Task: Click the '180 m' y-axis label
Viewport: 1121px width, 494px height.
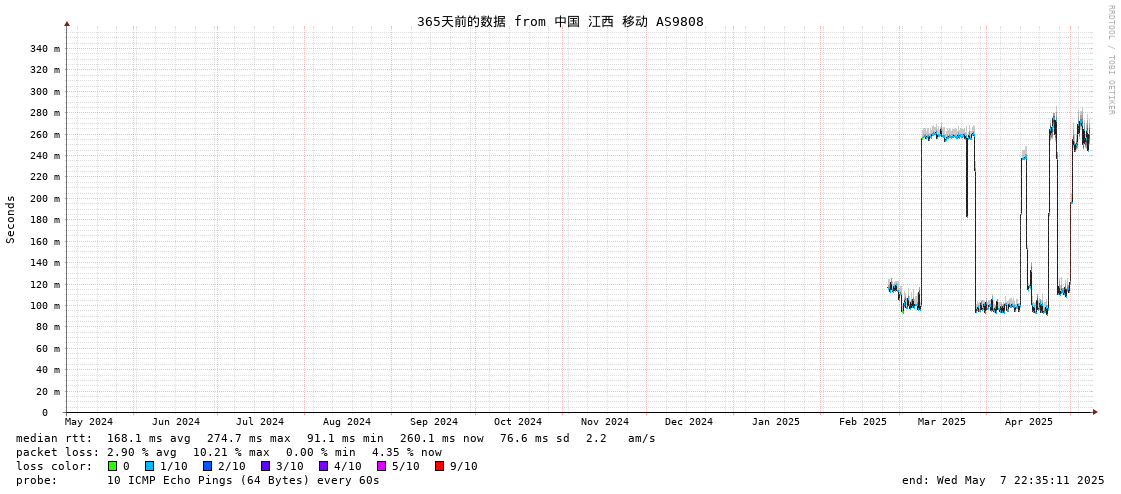Action: tap(44, 220)
